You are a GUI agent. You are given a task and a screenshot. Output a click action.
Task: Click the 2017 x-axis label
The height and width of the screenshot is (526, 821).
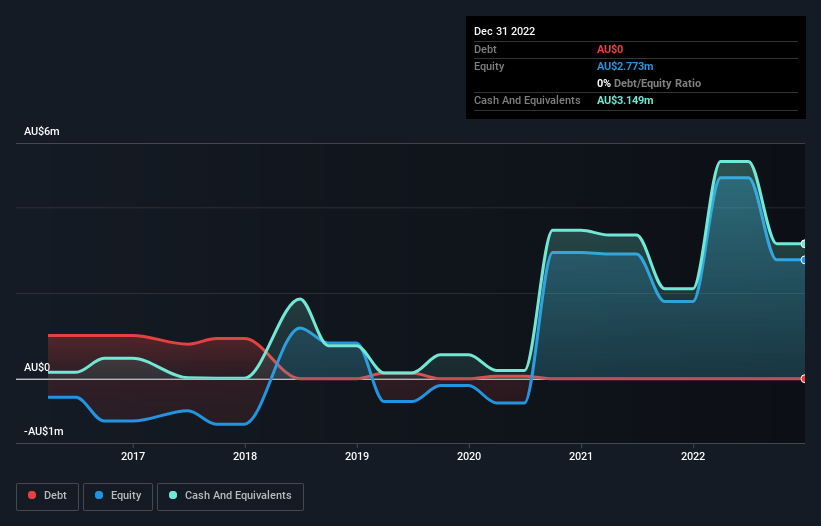pyautogui.click(x=133, y=456)
